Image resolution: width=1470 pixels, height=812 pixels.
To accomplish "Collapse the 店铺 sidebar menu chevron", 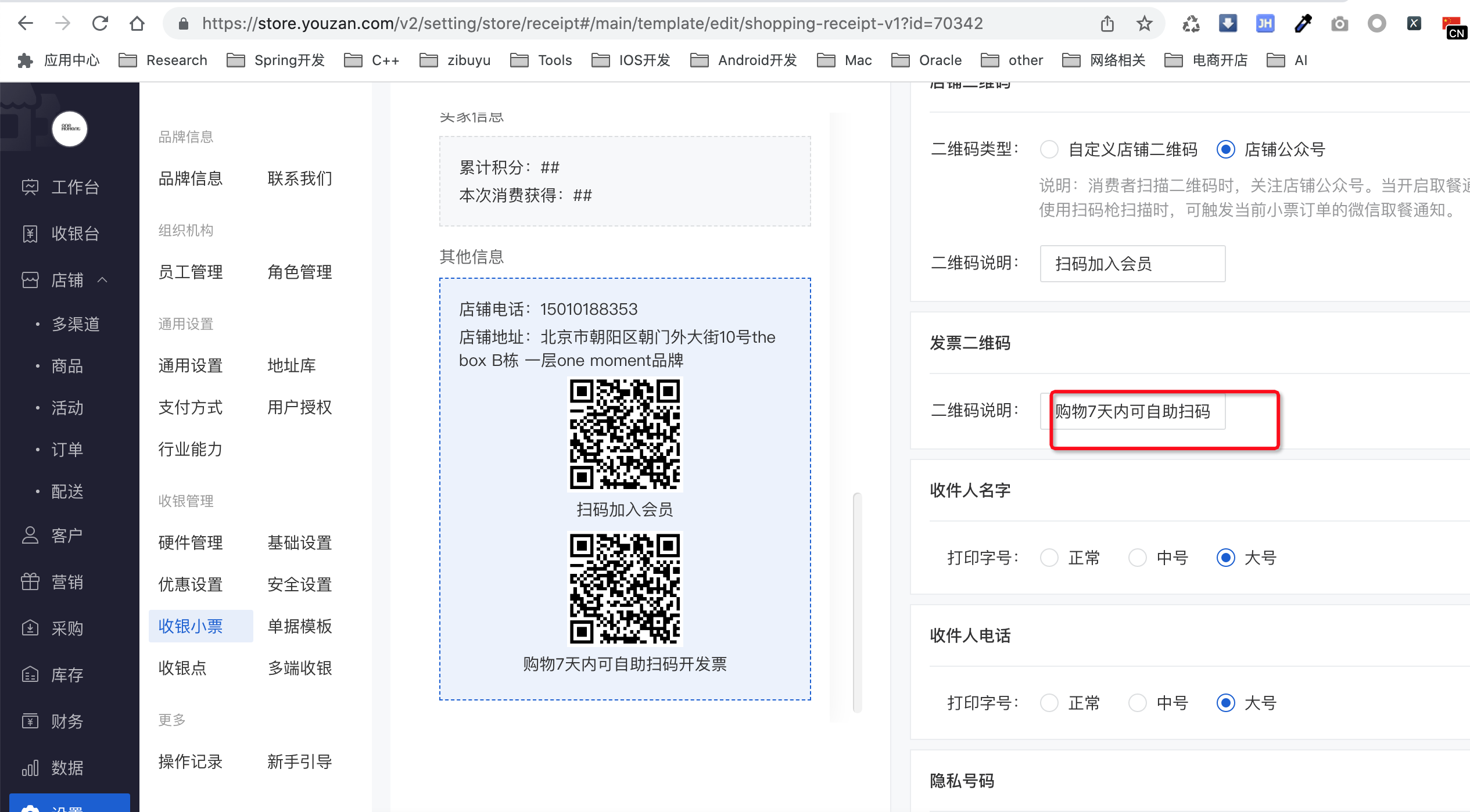I will pos(103,280).
